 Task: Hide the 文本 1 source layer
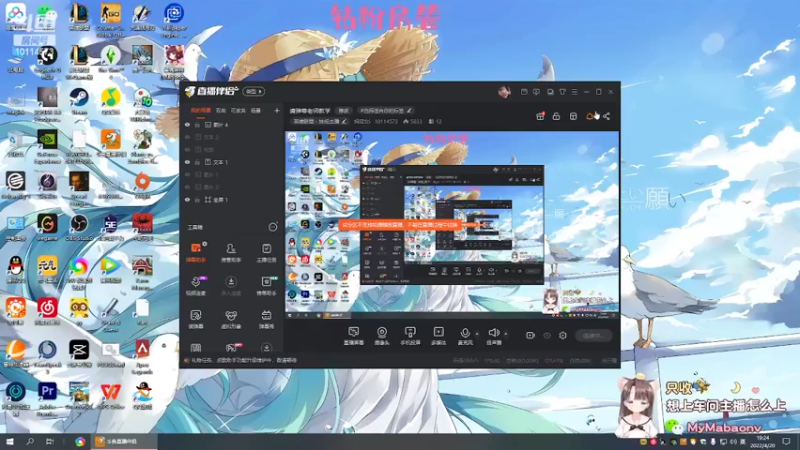coord(187,162)
